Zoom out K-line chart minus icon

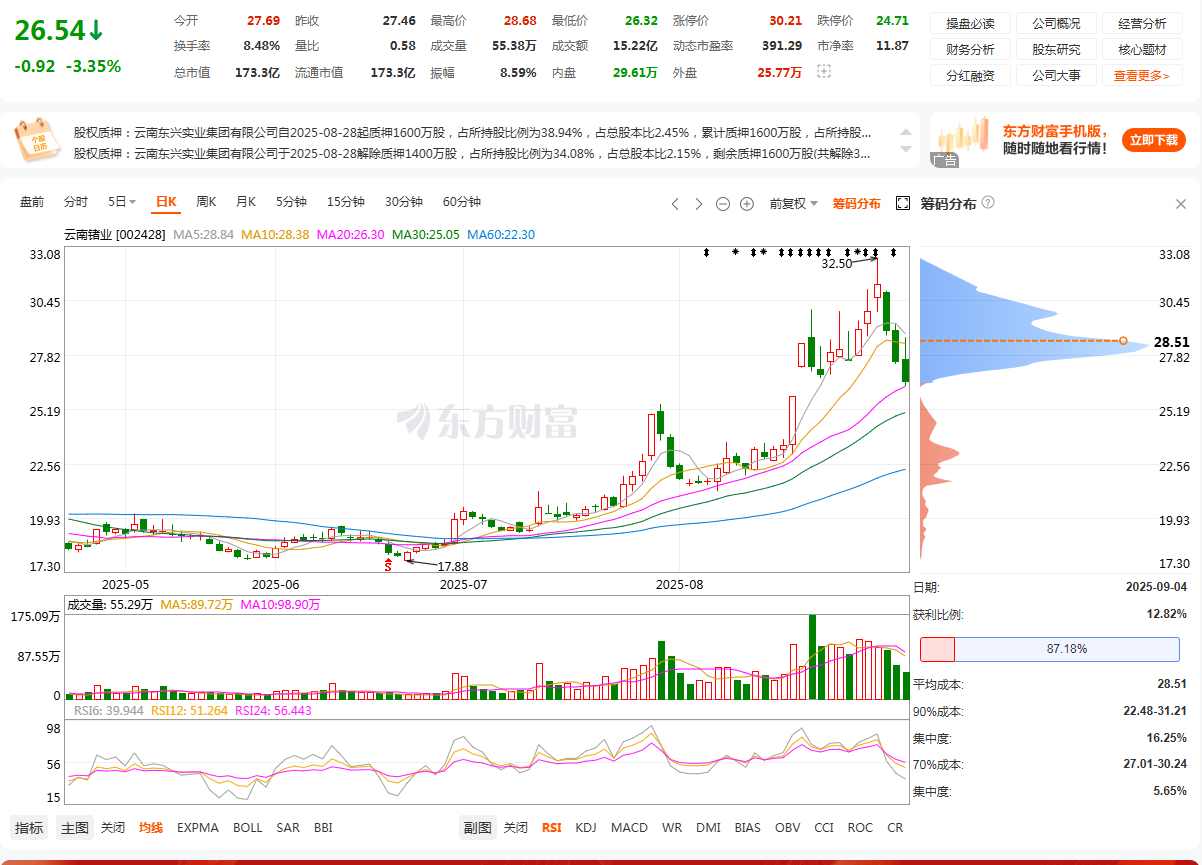(x=724, y=204)
